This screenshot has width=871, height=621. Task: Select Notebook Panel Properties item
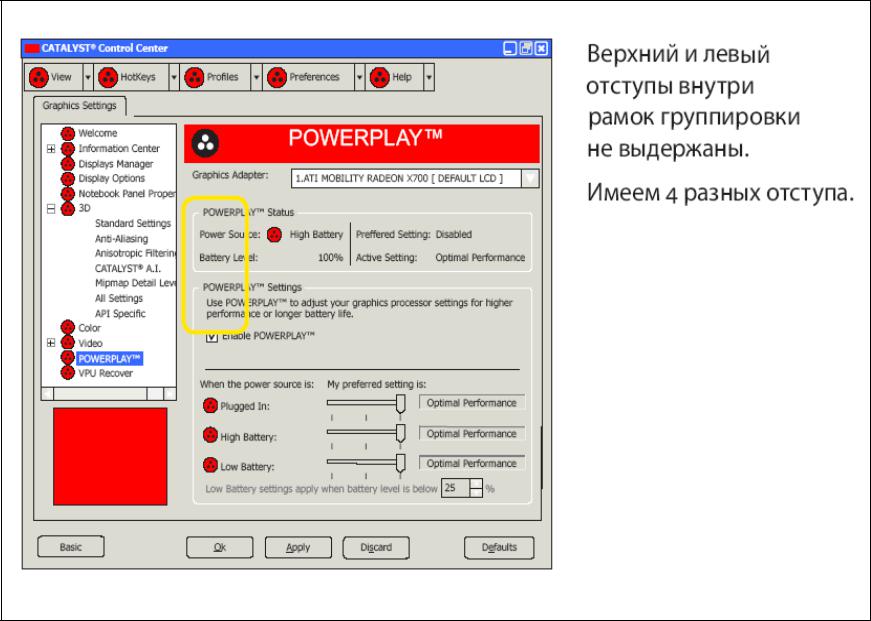127,194
